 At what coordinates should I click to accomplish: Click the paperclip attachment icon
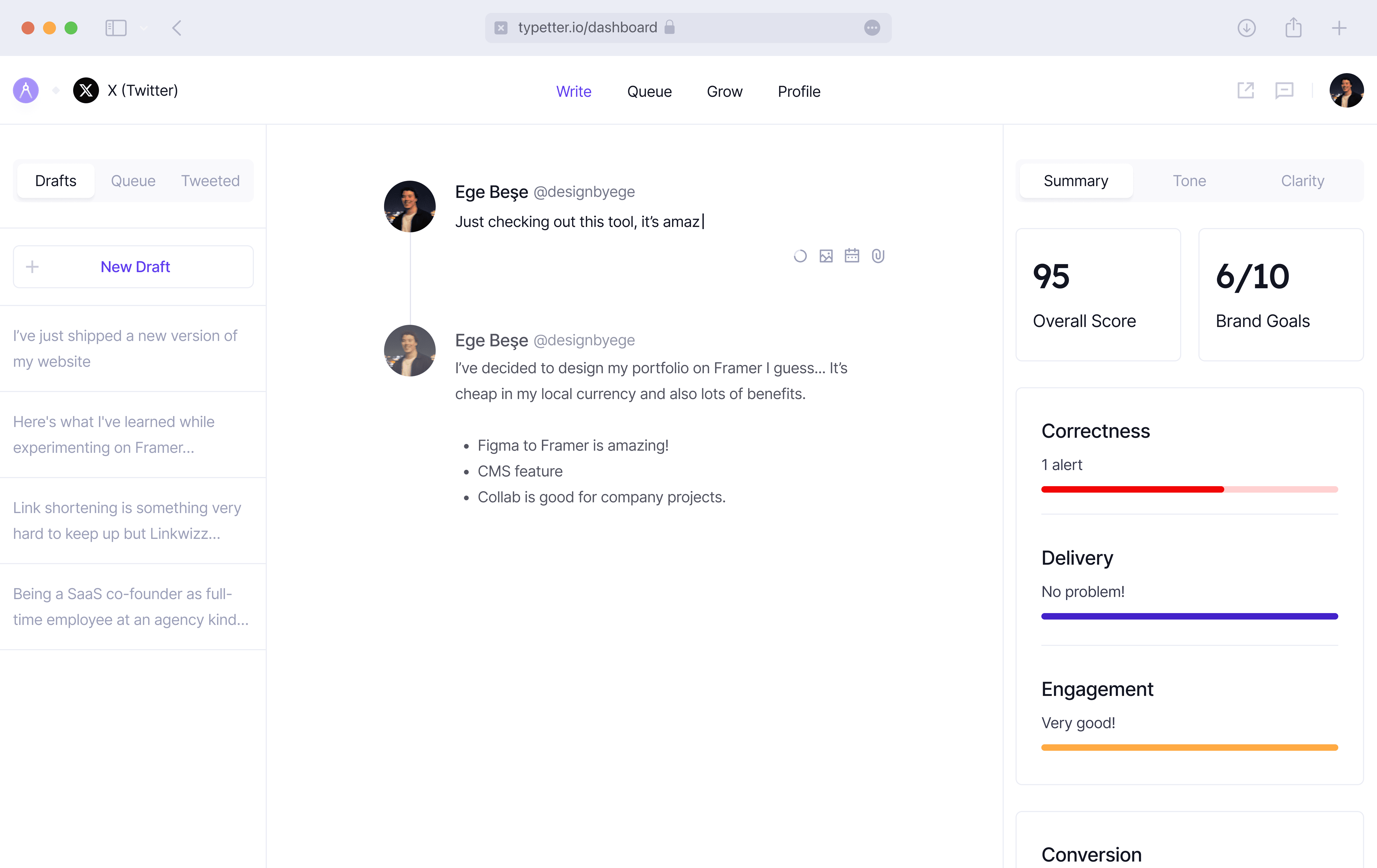point(878,256)
